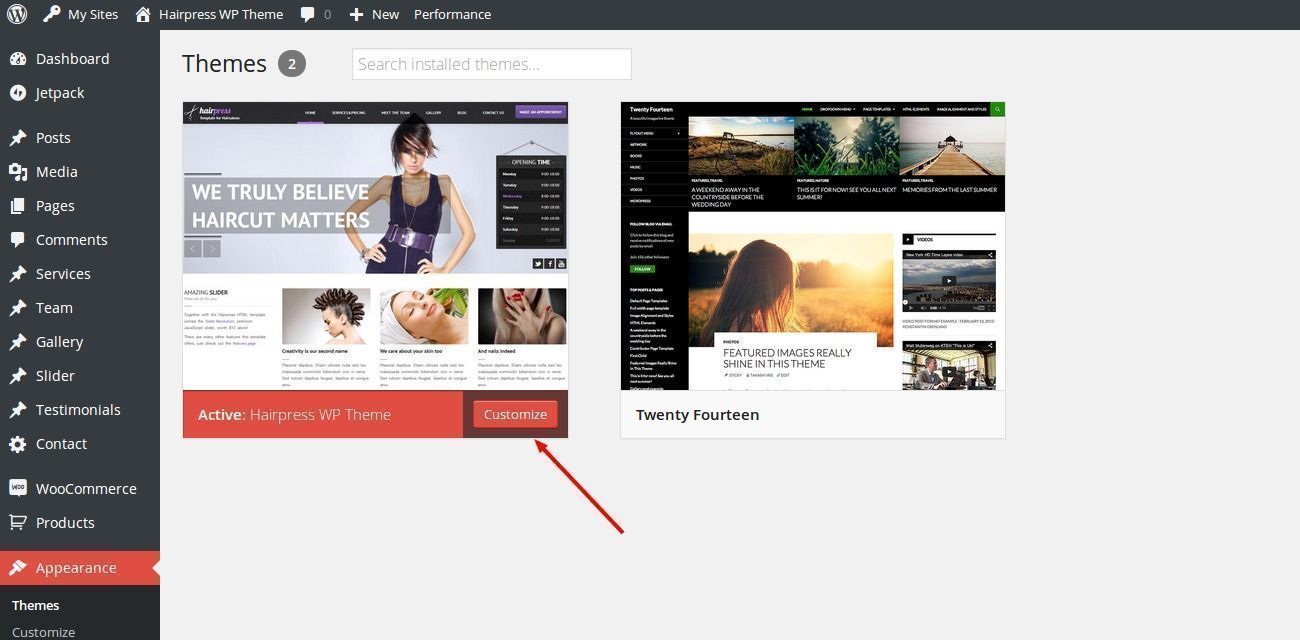This screenshot has width=1300, height=640.
Task: Click the Twenty Fourteen theme name
Action: 697,414
